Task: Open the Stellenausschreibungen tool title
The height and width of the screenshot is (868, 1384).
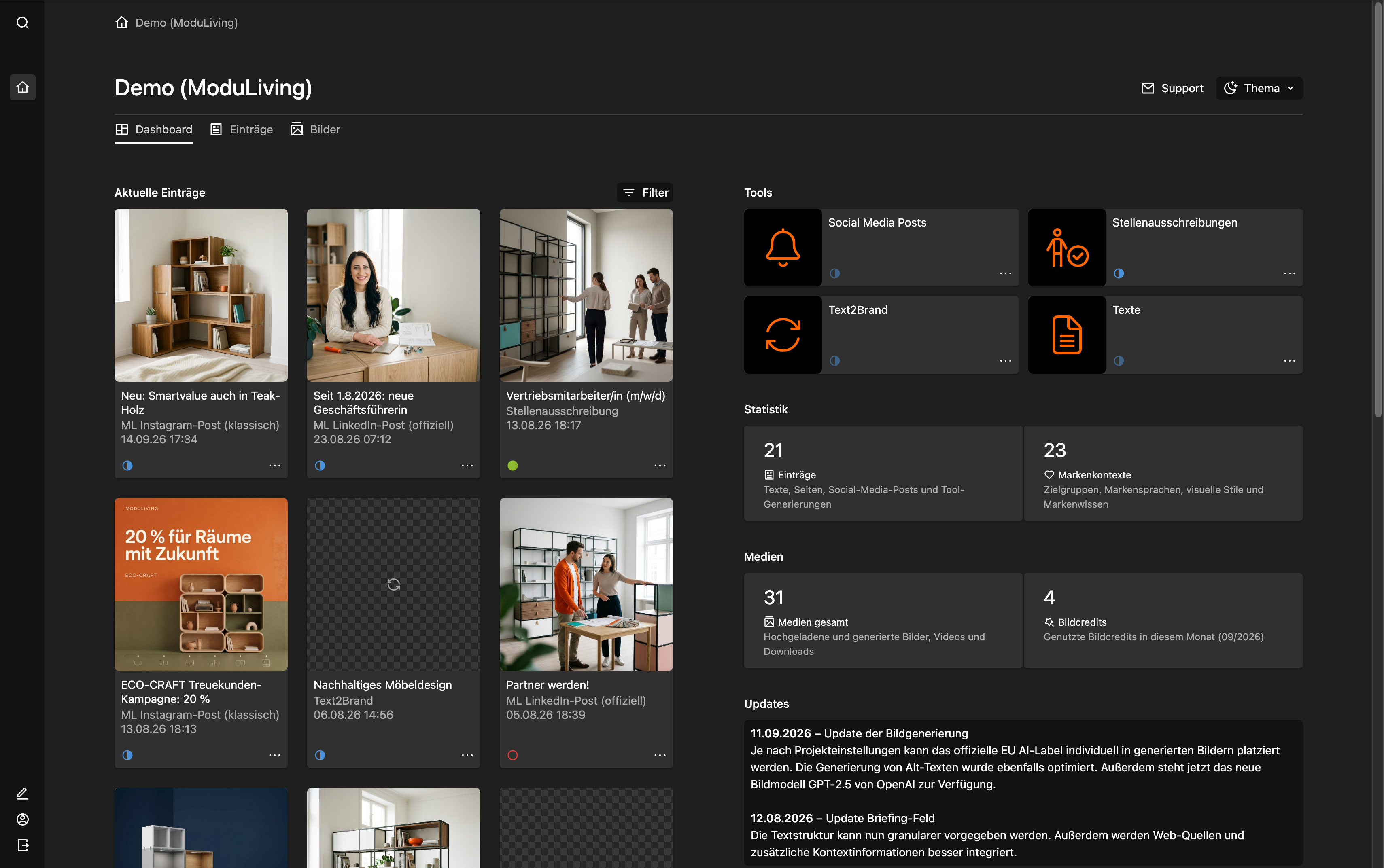Action: (x=1174, y=223)
